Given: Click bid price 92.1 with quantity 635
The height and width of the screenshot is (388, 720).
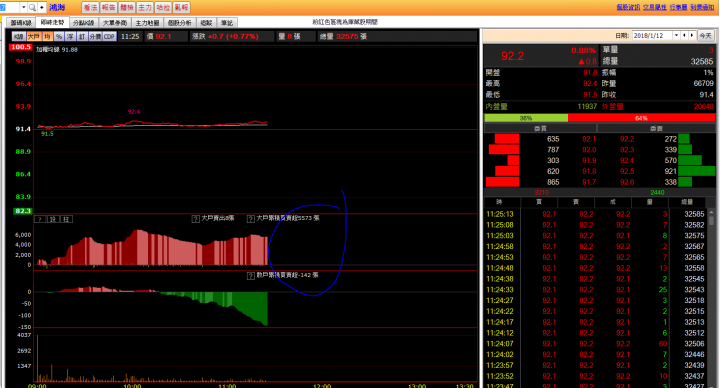Looking at the screenshot, I should [589, 139].
